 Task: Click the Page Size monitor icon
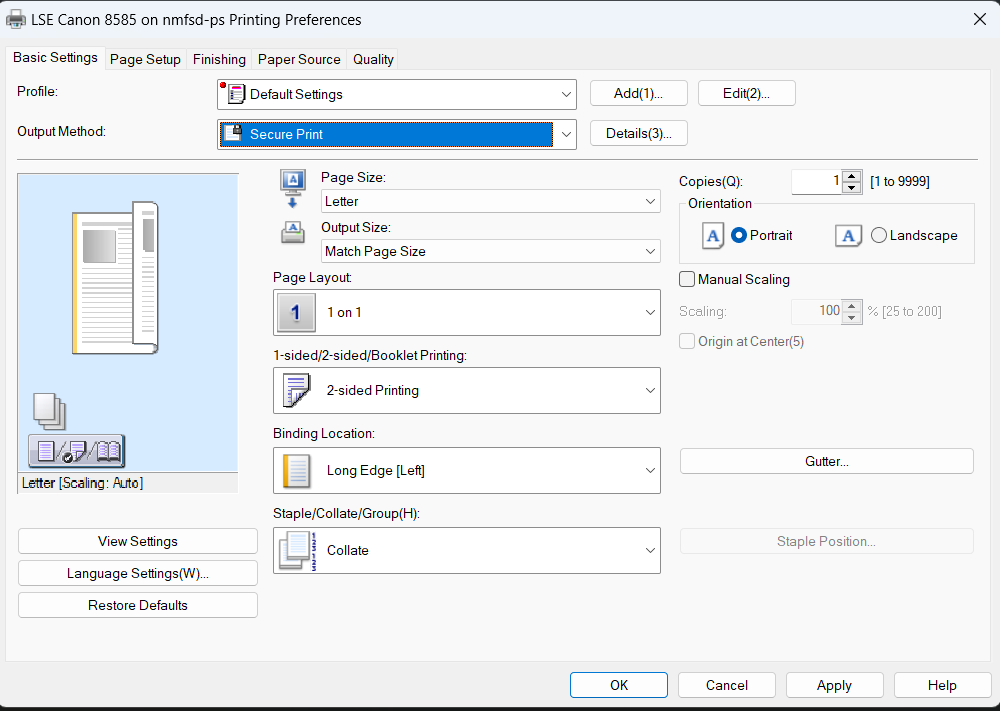293,189
